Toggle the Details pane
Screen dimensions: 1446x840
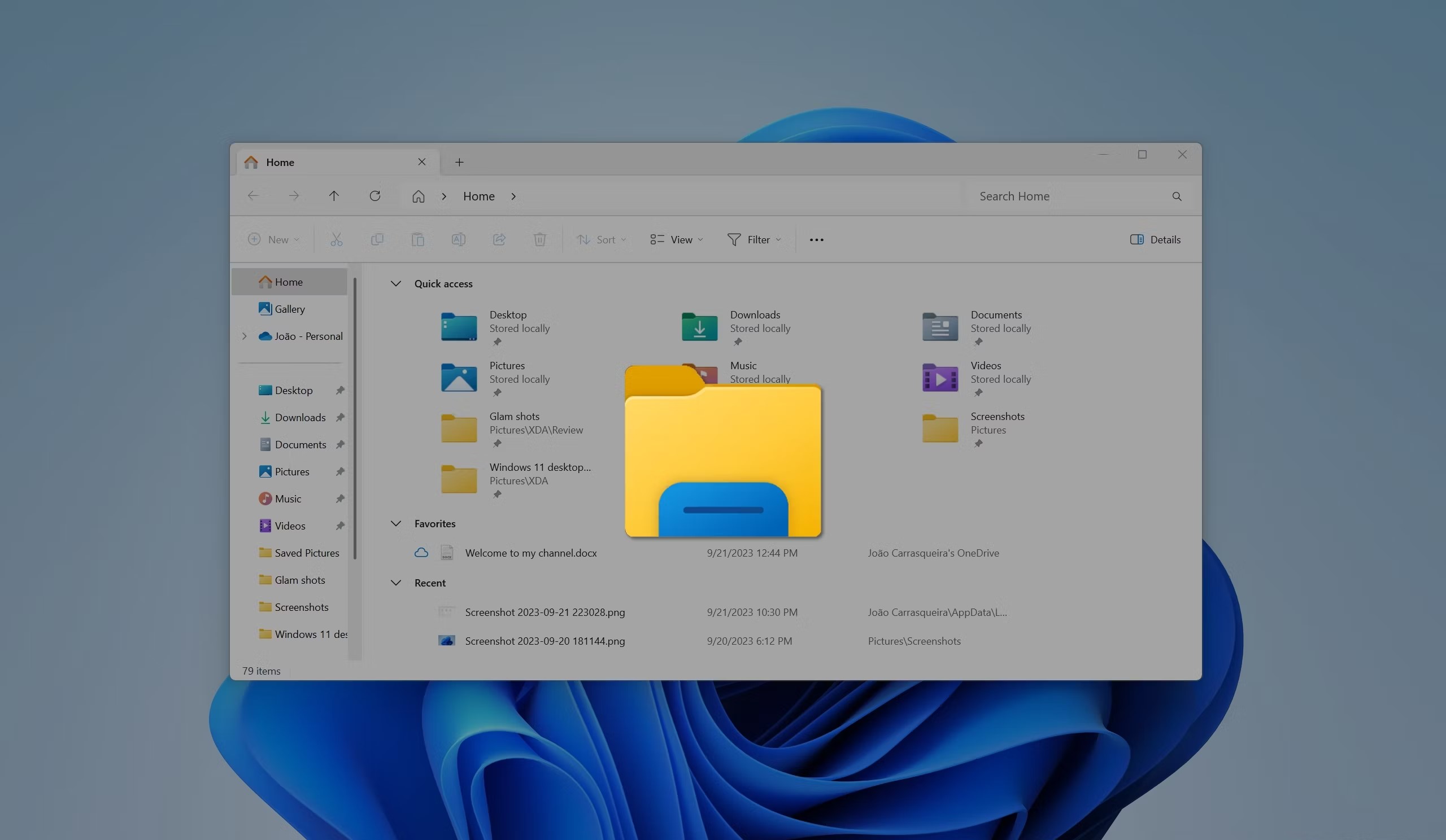(1155, 239)
